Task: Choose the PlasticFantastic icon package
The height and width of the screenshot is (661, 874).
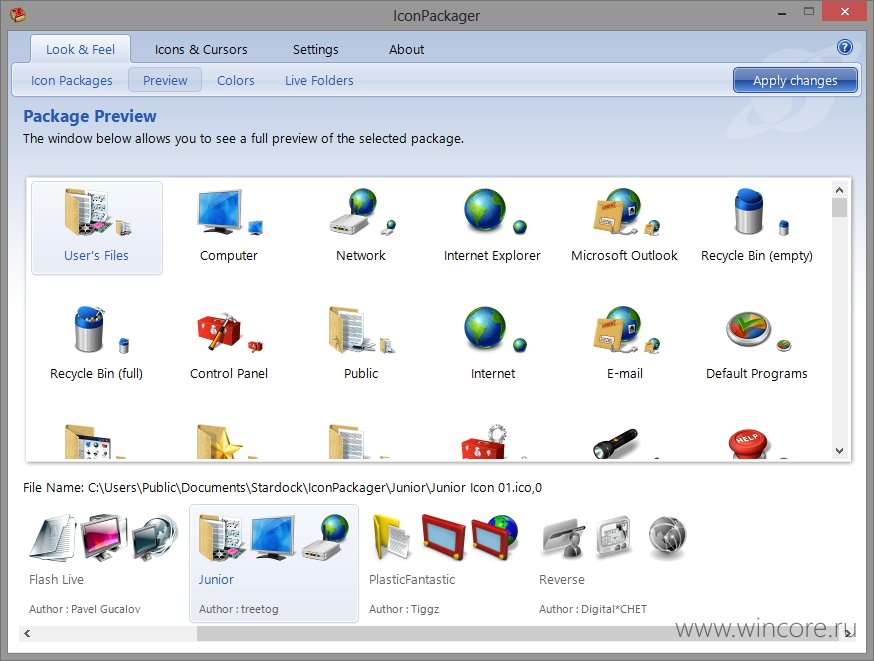Action: (x=446, y=563)
